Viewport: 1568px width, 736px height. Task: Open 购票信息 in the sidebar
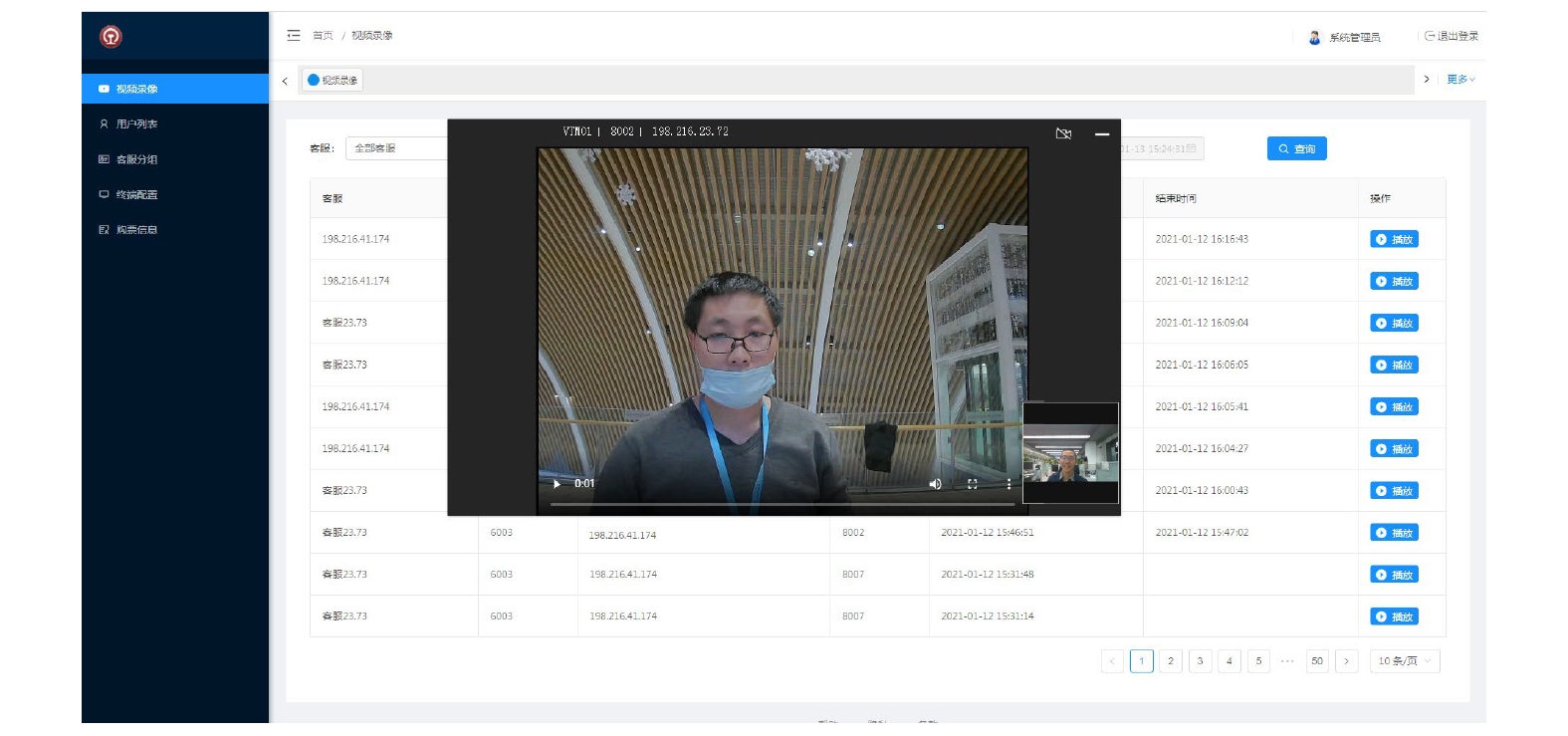click(136, 230)
